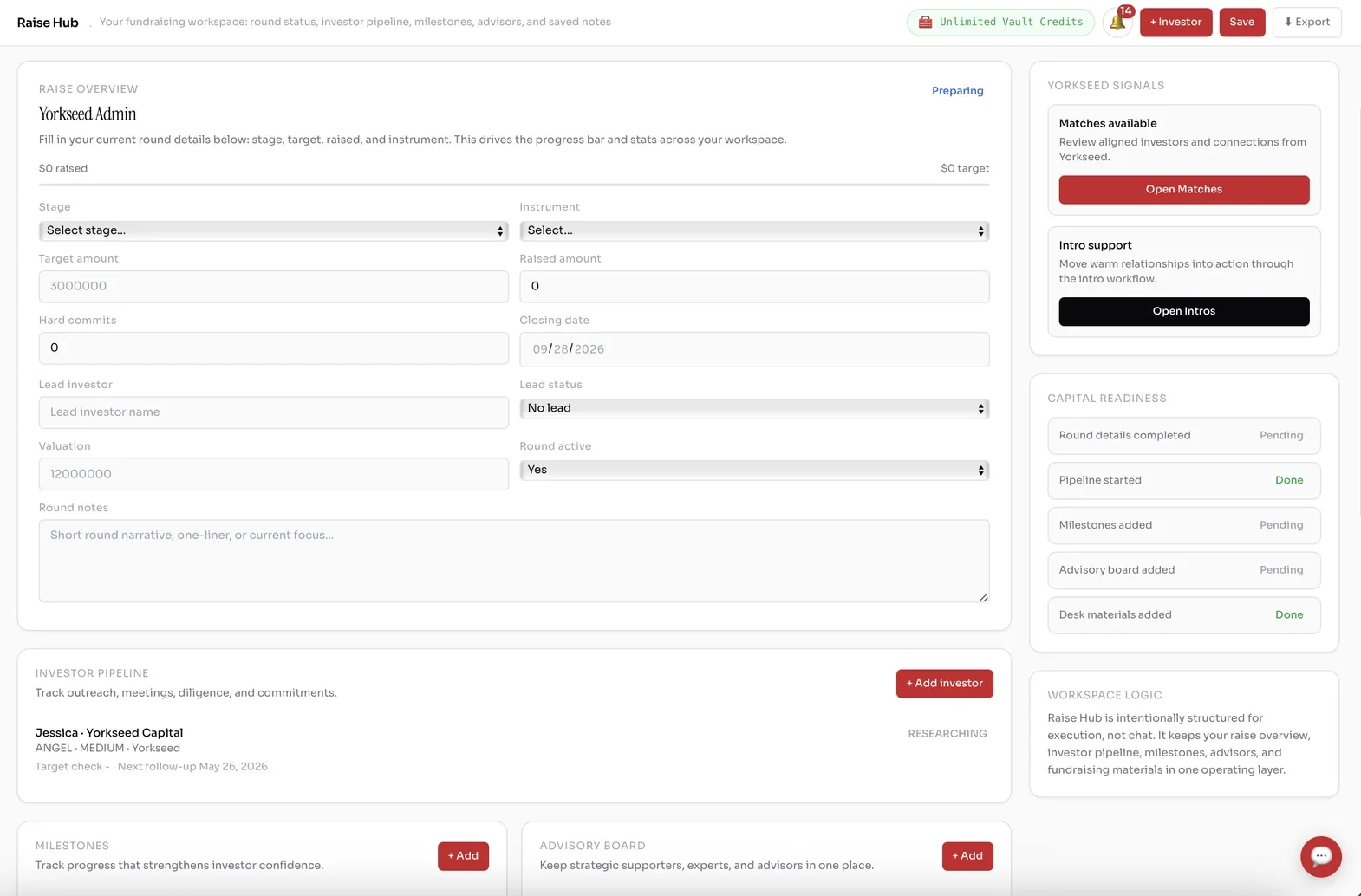The width and height of the screenshot is (1361, 896).
Task: Click the vault briefcase icon
Action: point(925,22)
